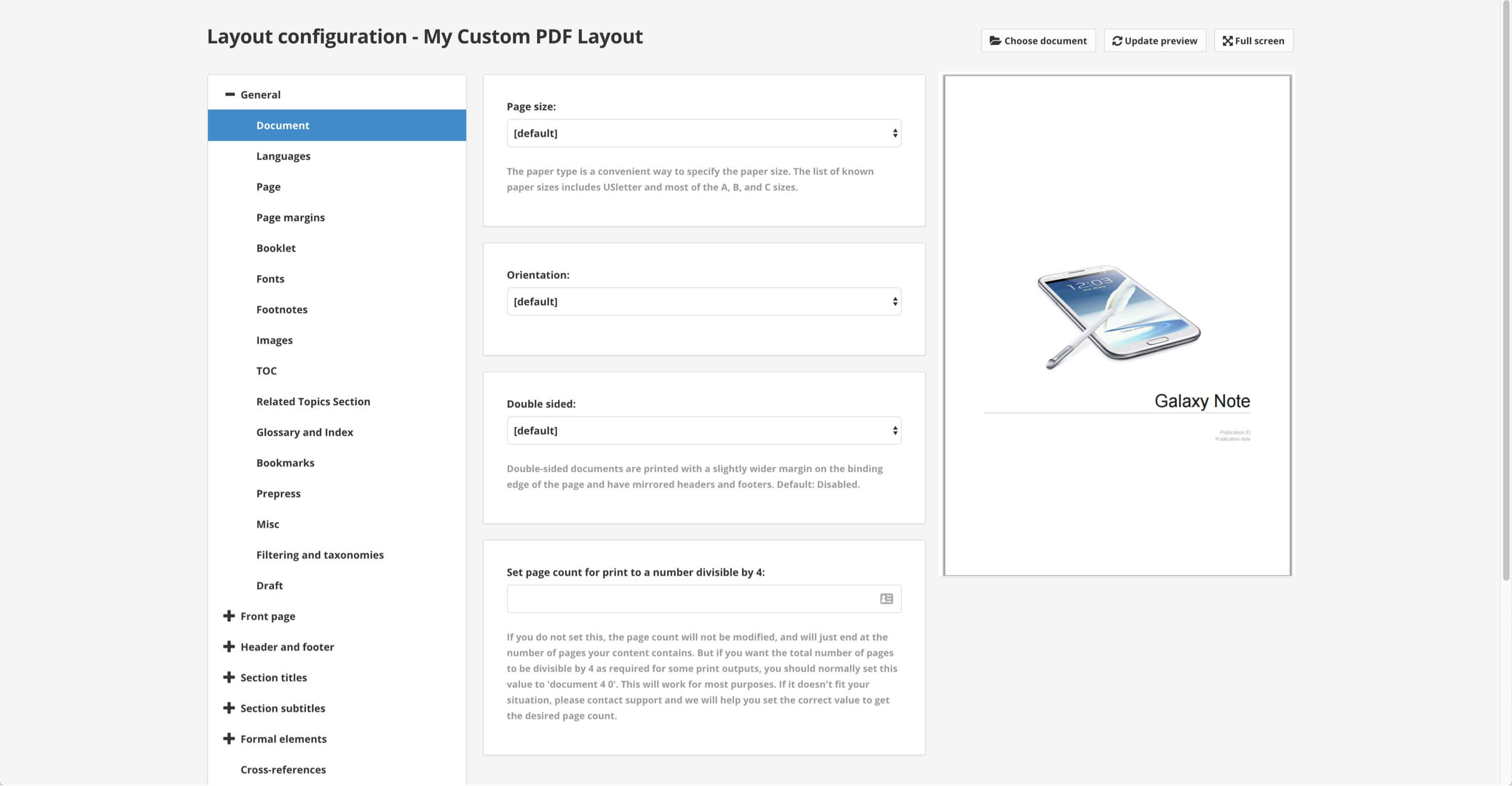
Task: Click the Choose document button
Action: click(1038, 41)
